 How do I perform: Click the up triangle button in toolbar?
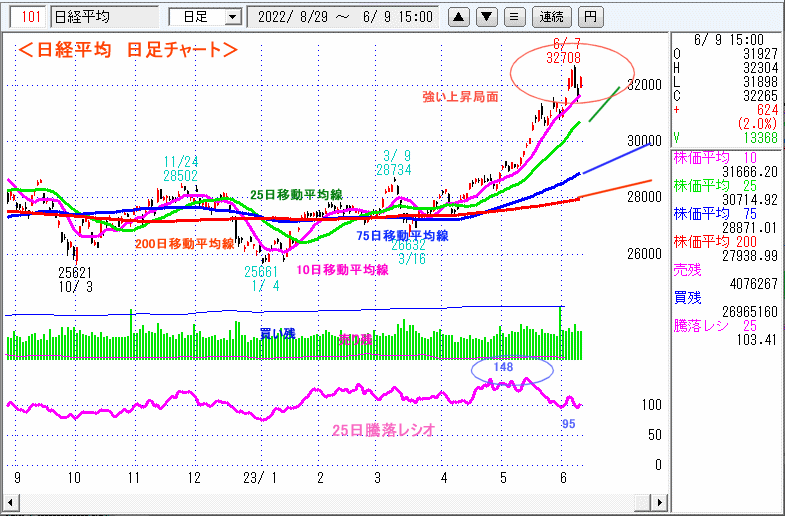[x=458, y=17]
